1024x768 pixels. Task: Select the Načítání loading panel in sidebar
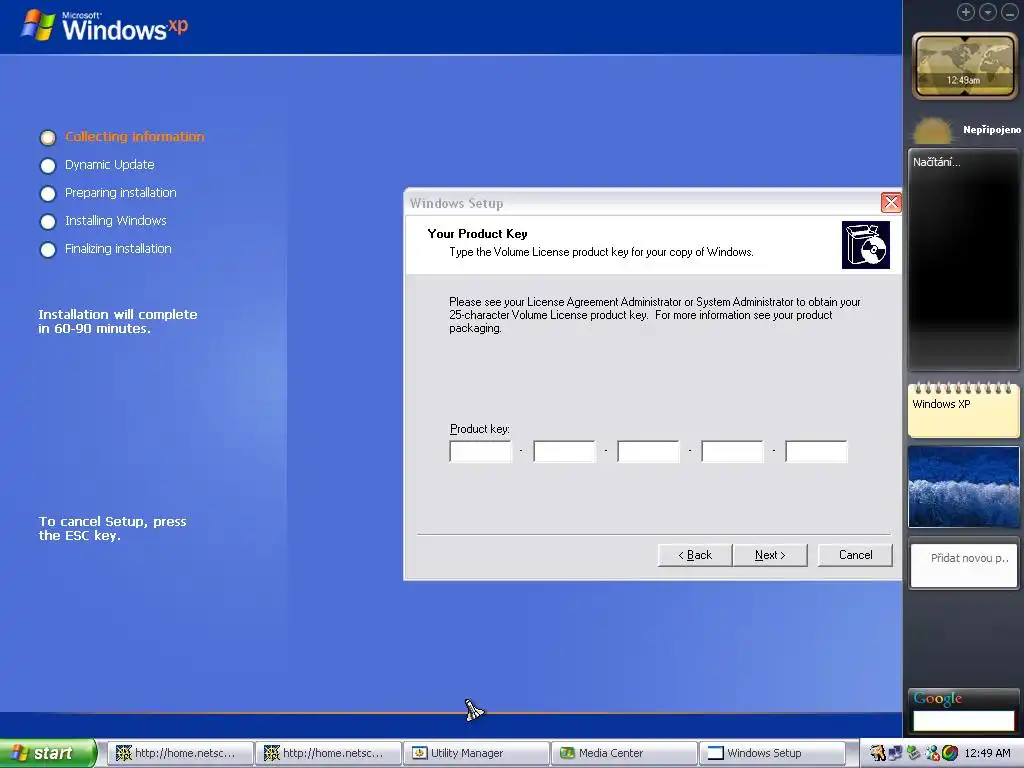[x=963, y=260]
